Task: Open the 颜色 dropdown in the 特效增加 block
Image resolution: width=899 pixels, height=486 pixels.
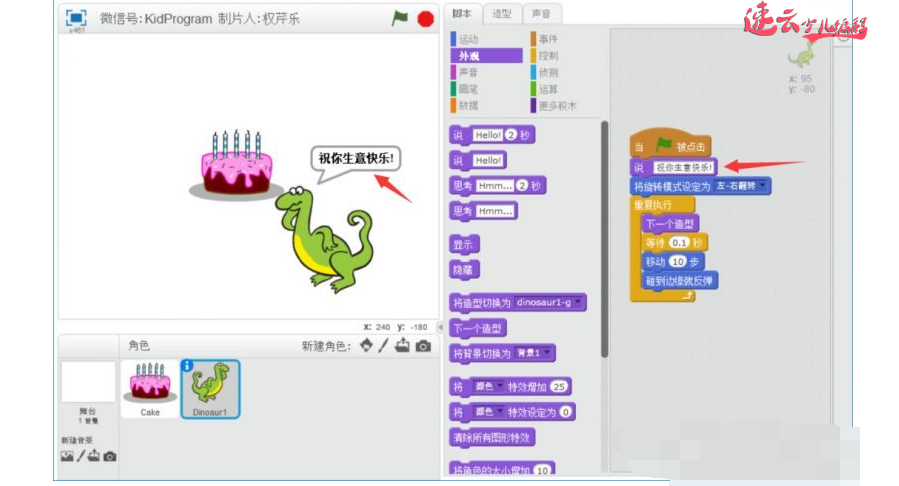Action: pyautogui.click(x=488, y=387)
